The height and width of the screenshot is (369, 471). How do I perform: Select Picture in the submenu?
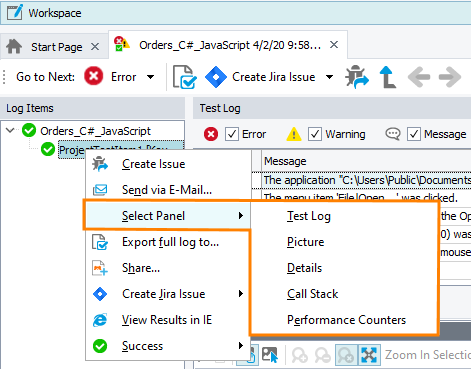pos(344,242)
